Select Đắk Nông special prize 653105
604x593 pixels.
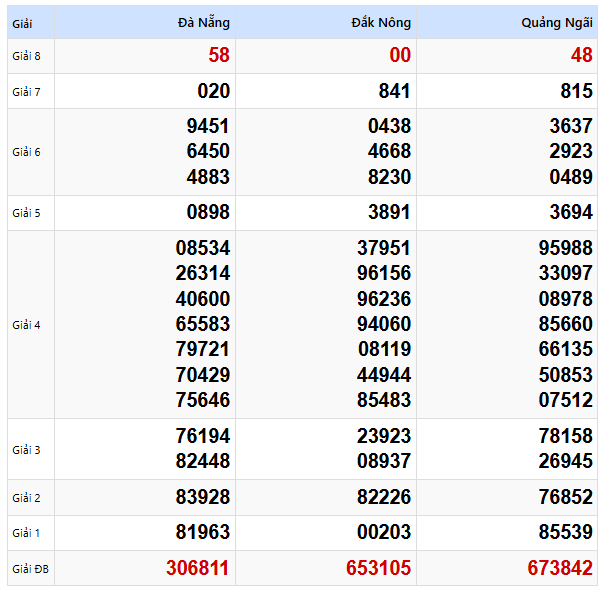coord(378,568)
